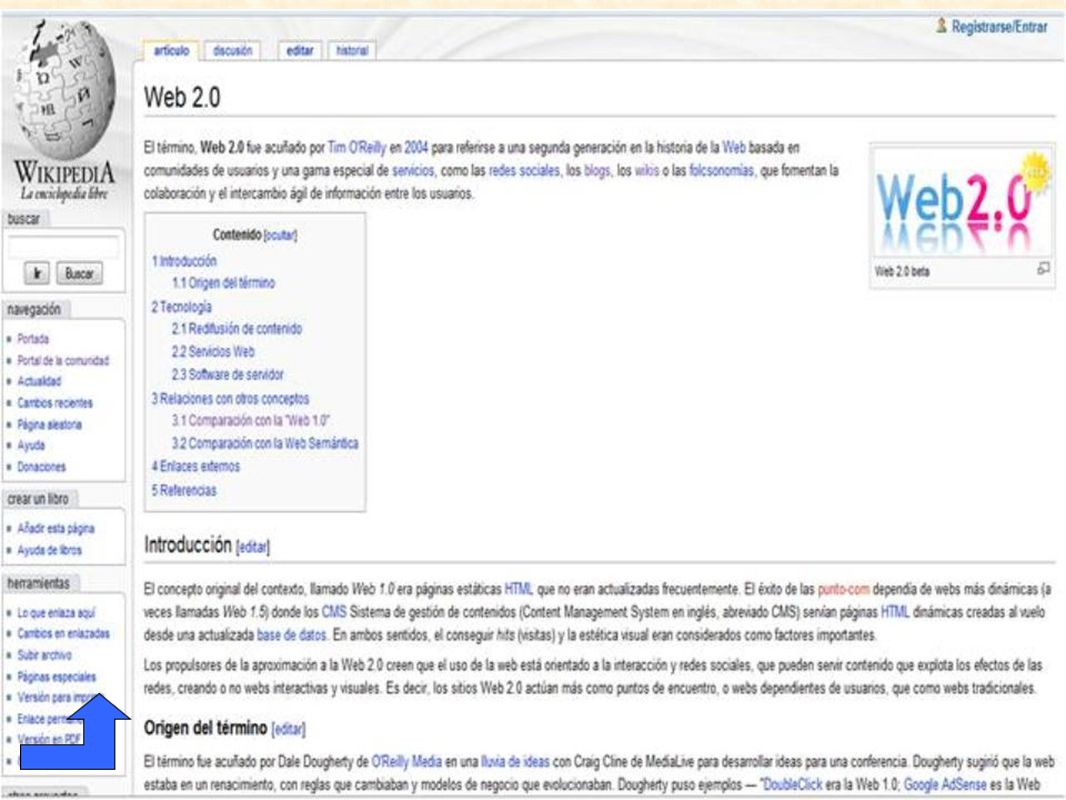The width and height of the screenshot is (1066, 800).
Task: Follow the DoubleClick link
Action: [x=793, y=784]
